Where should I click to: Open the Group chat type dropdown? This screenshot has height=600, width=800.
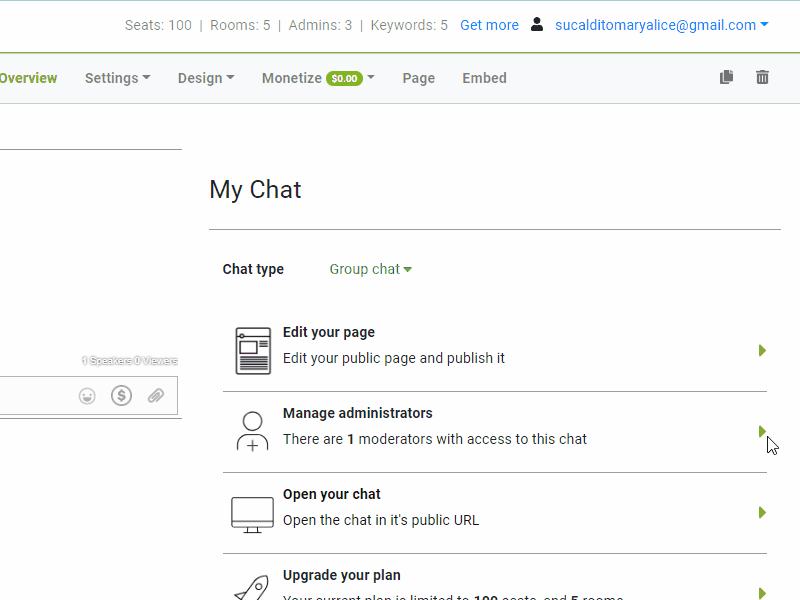click(x=369, y=269)
